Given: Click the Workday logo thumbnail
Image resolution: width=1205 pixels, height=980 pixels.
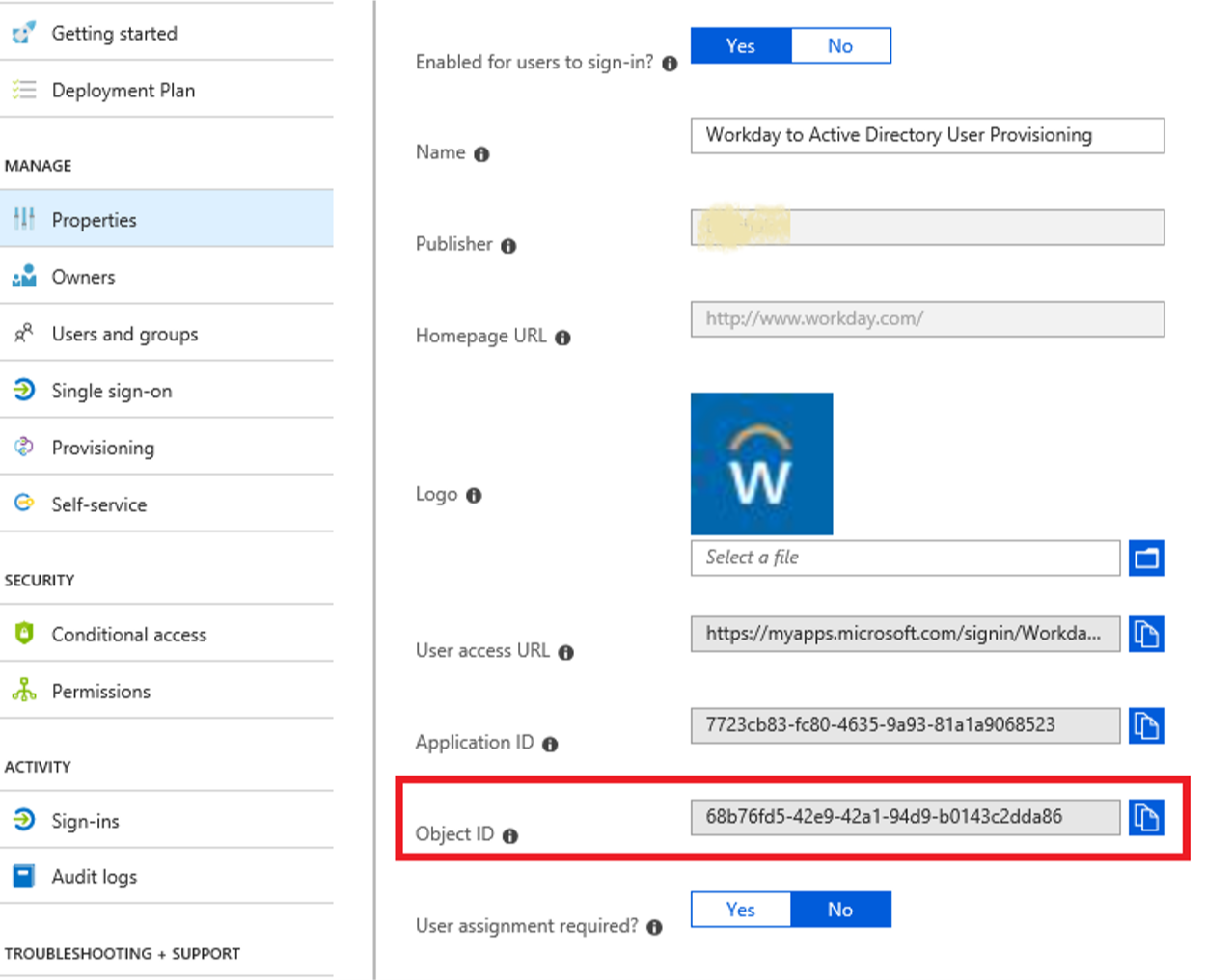Looking at the screenshot, I should tap(761, 464).
